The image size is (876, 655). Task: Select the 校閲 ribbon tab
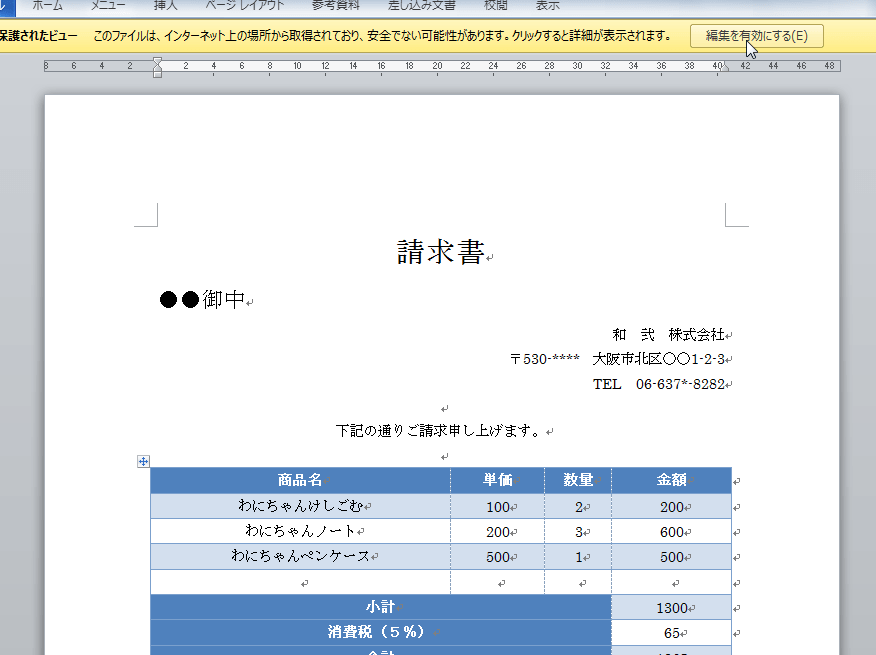click(x=495, y=5)
